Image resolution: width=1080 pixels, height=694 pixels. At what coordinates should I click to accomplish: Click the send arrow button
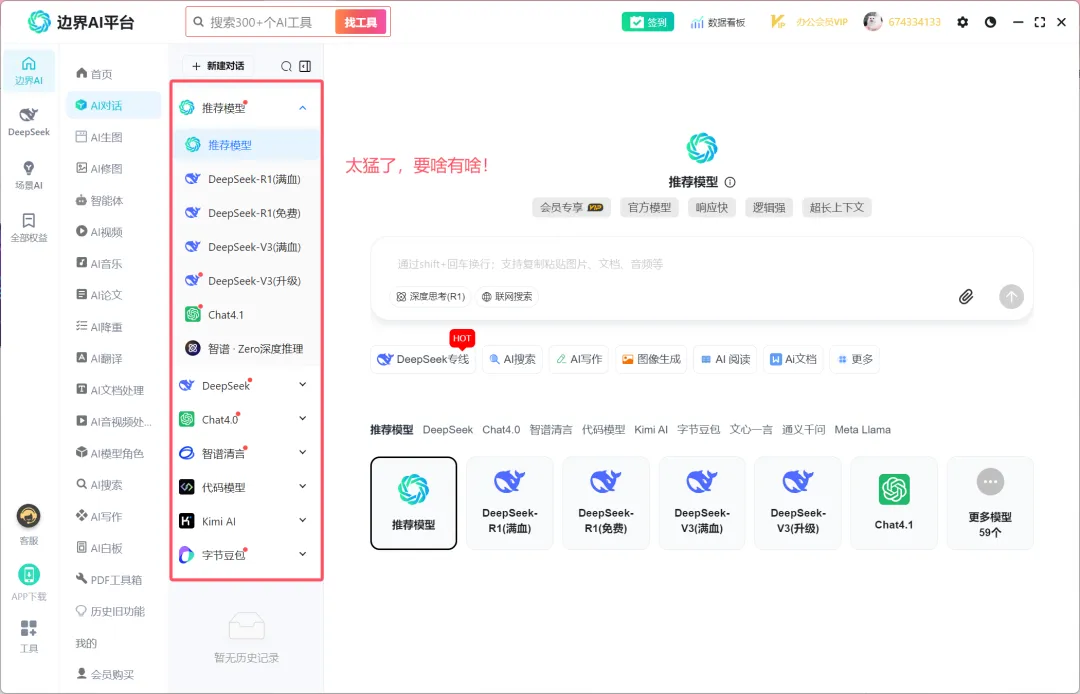(1011, 297)
